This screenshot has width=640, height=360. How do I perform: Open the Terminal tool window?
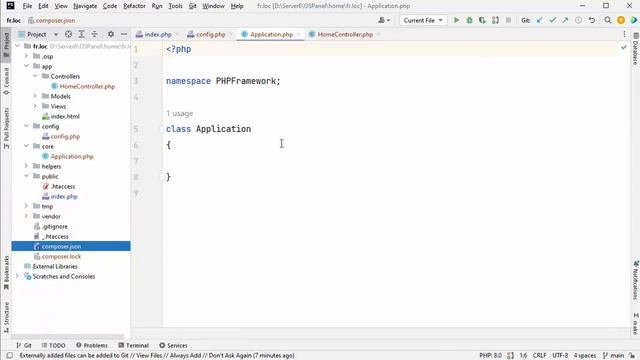pos(133,345)
